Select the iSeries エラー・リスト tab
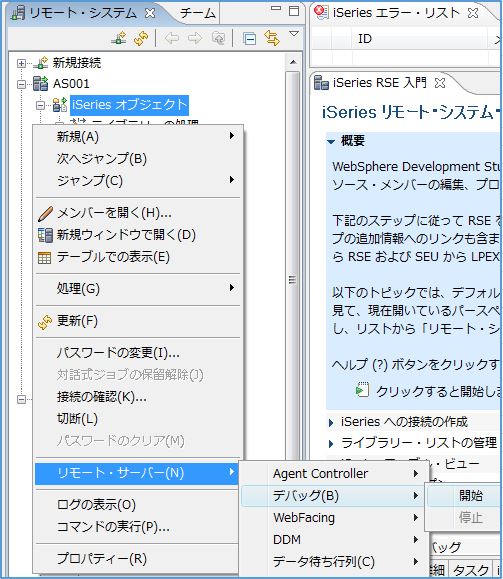 (x=396, y=13)
